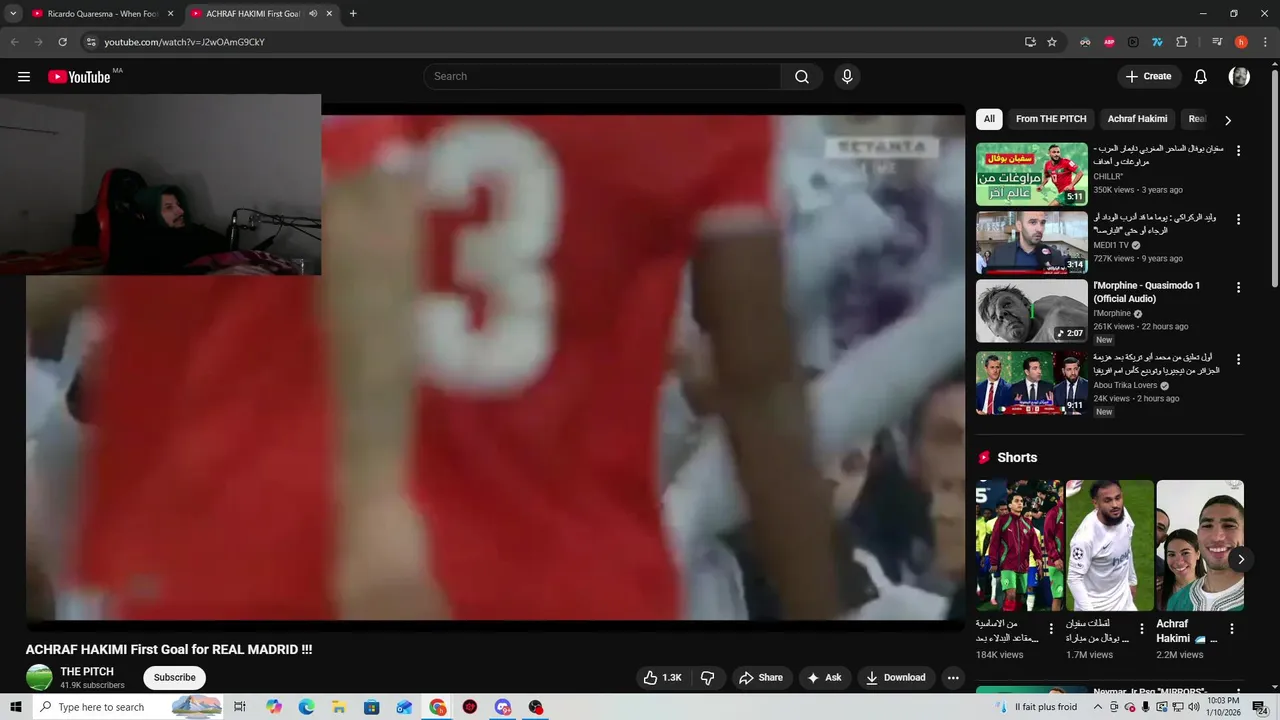This screenshot has width=1280, height=720.
Task: Click taskbar 'Type here to search' box
Action: (x=129, y=707)
